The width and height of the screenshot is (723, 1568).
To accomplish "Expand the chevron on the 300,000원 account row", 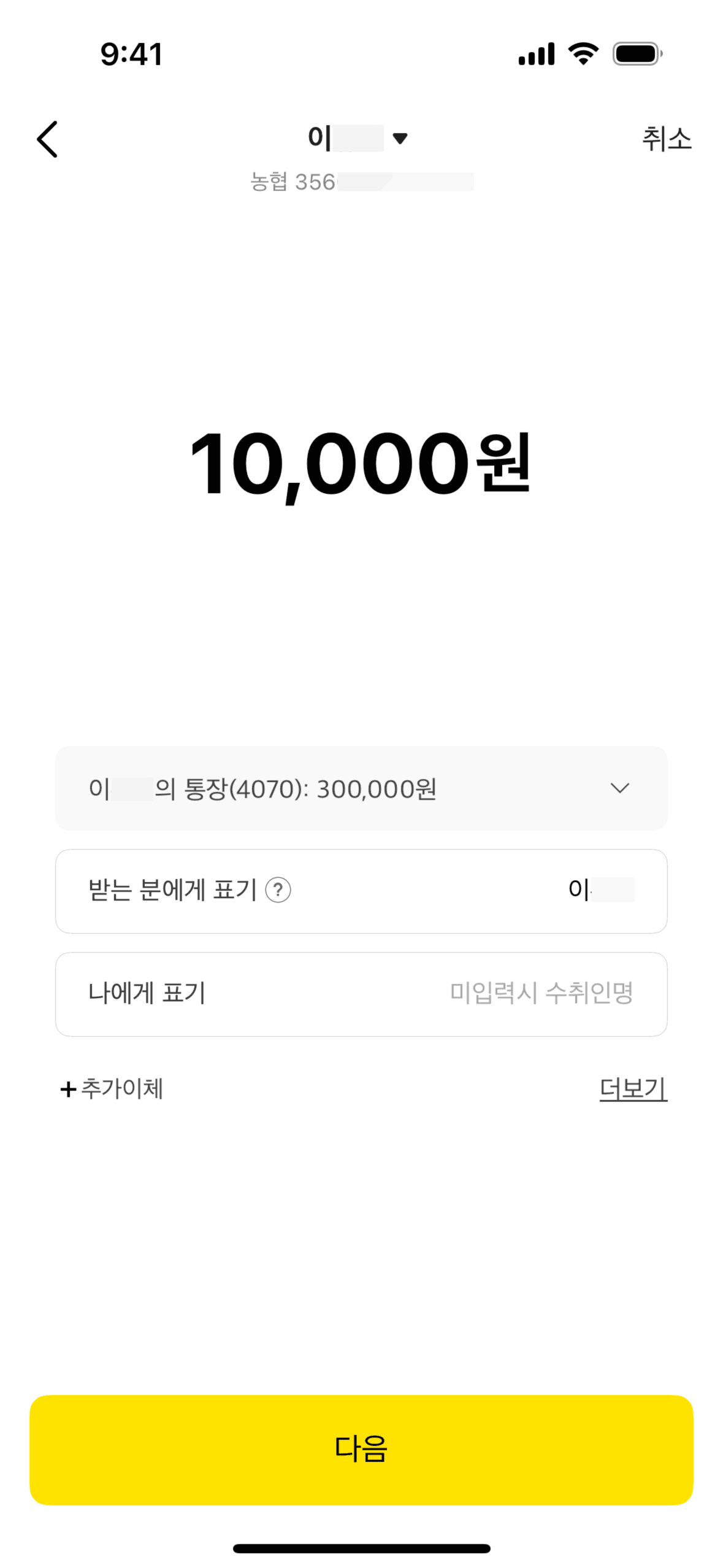I will click(620, 788).
